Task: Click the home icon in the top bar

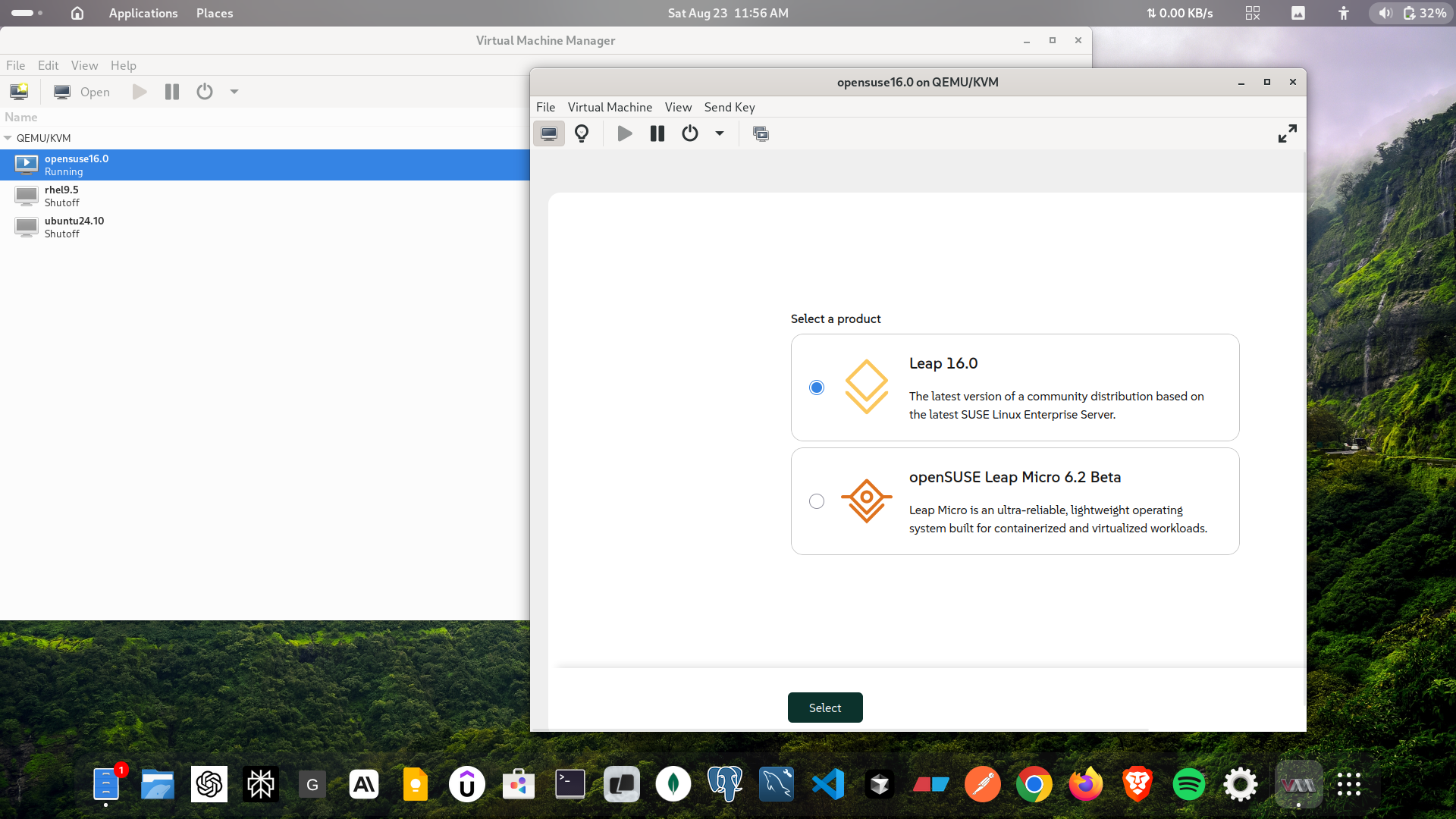Action: point(77,13)
